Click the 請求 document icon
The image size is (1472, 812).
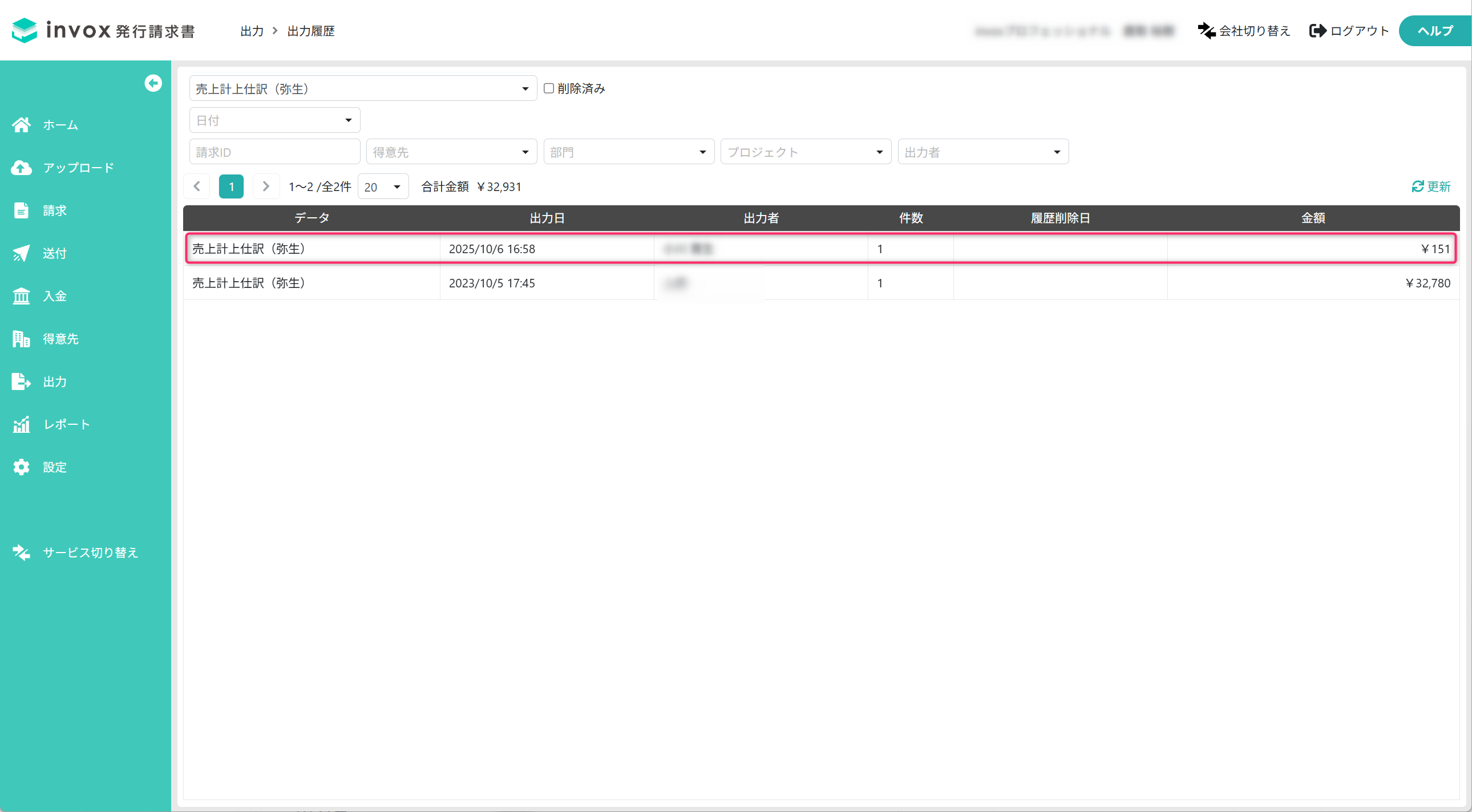coord(22,210)
